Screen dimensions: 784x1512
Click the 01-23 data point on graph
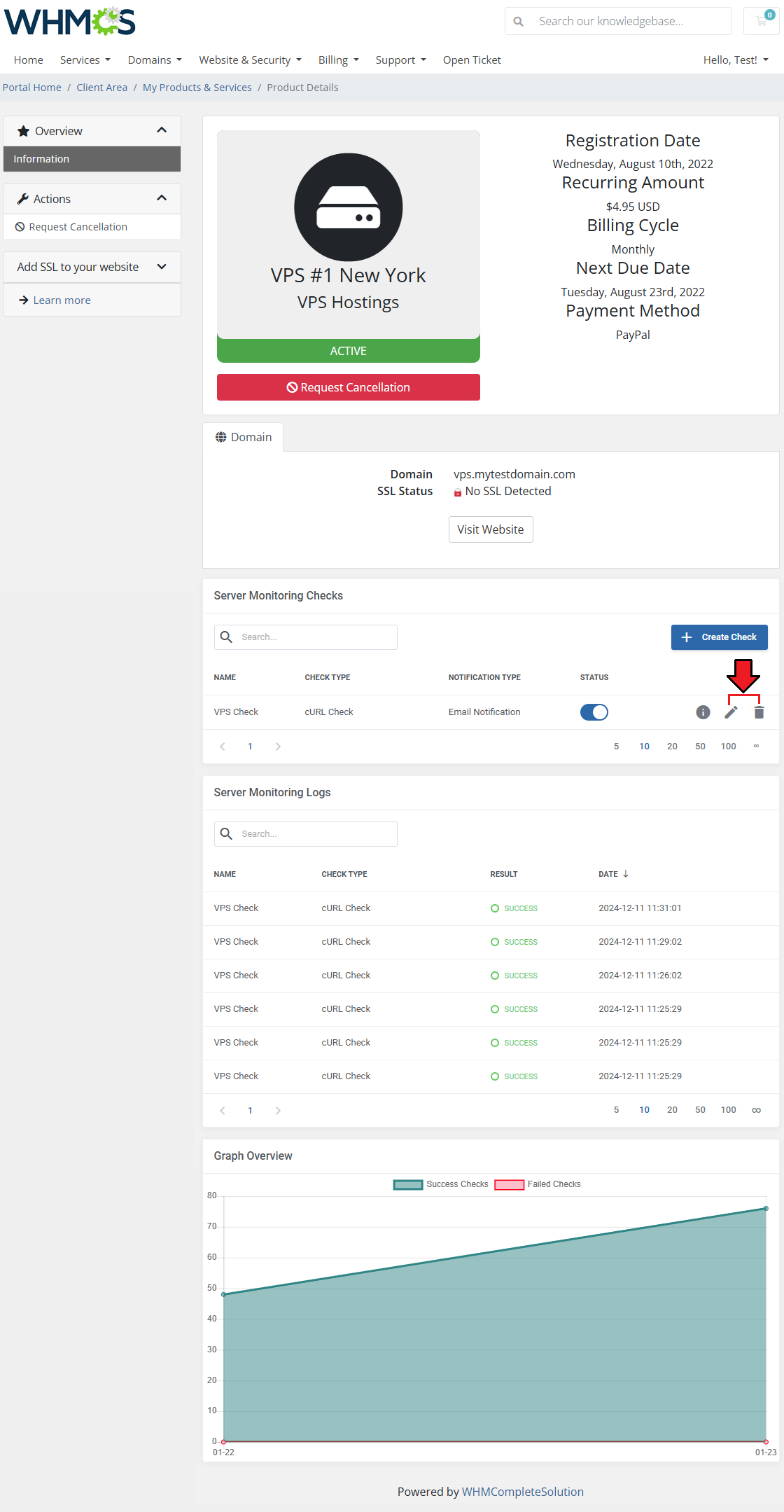tap(766, 1209)
